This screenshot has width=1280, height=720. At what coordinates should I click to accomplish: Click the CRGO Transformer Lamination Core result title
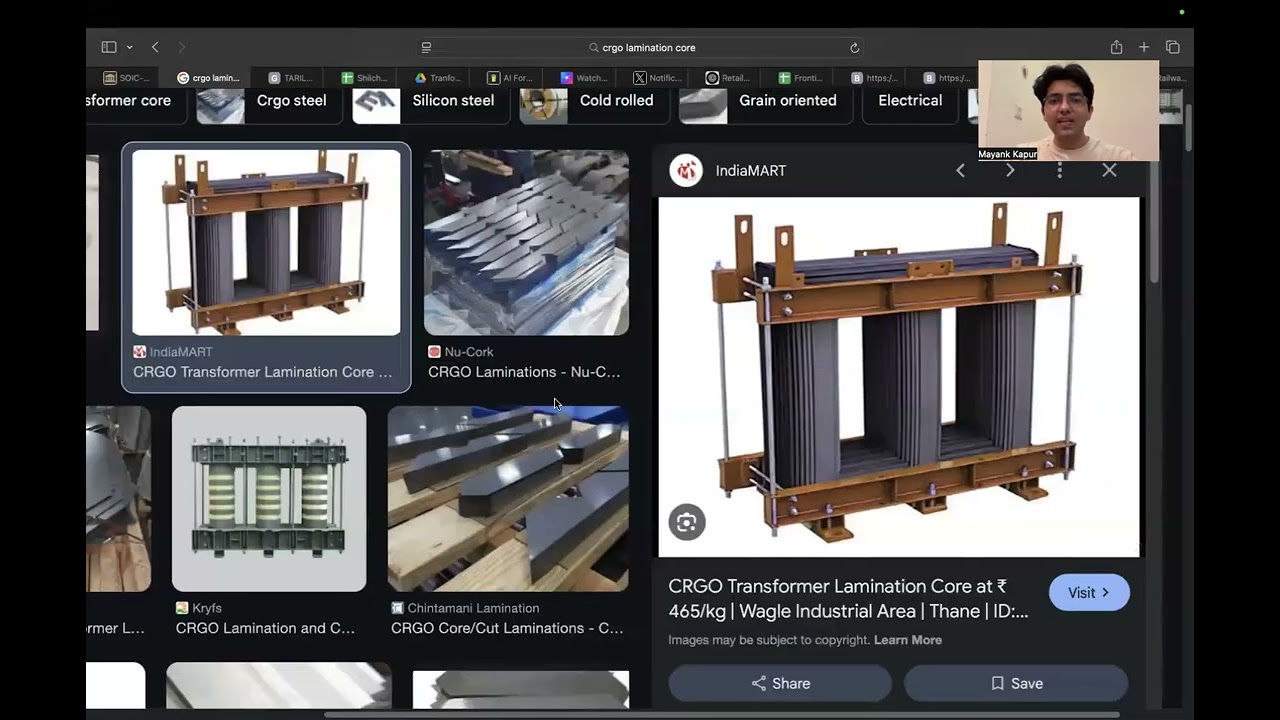pyautogui.click(x=263, y=372)
